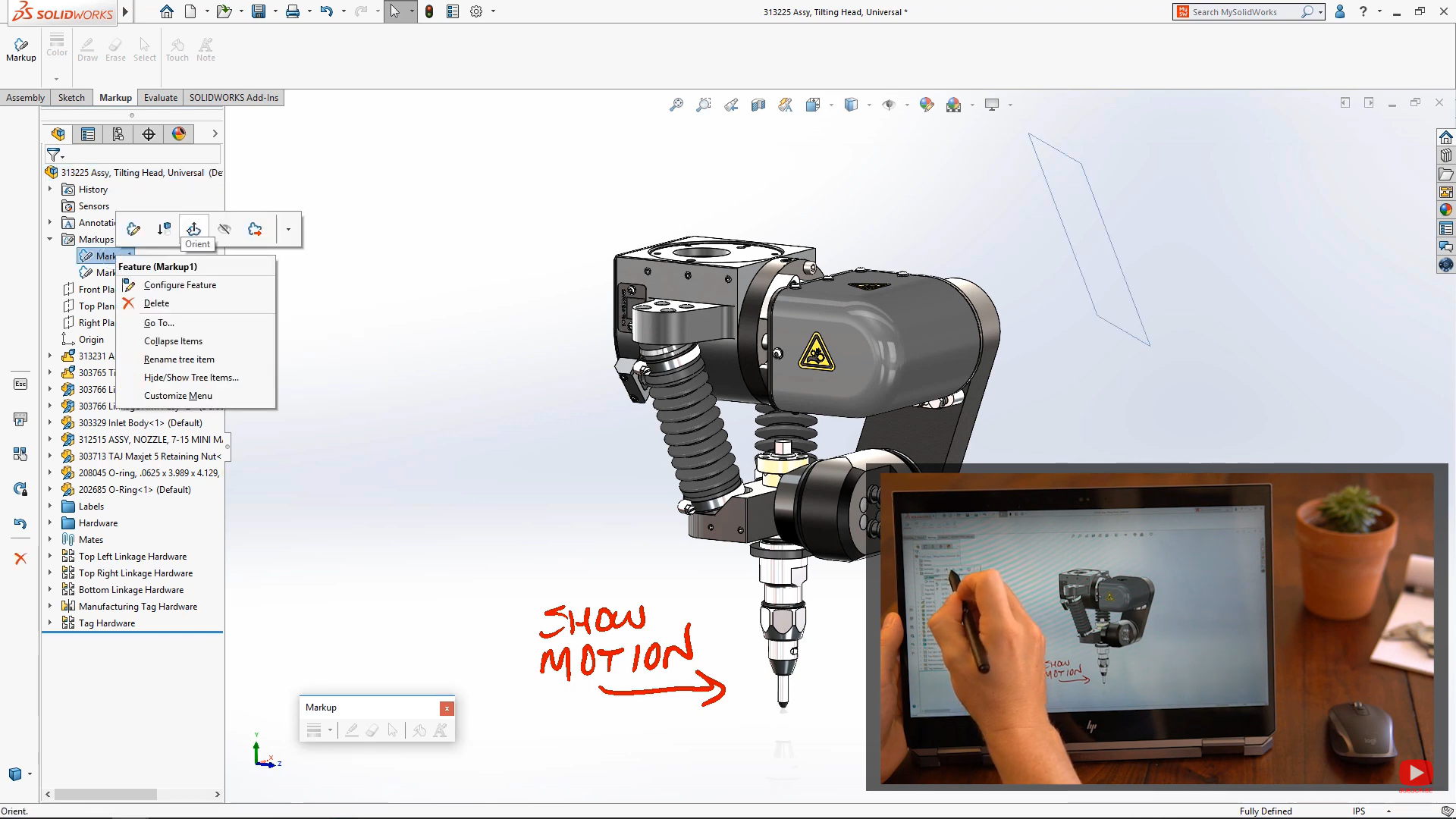Select Delete in the Feature context menu
Image resolution: width=1456 pixels, height=819 pixels.
tap(158, 303)
